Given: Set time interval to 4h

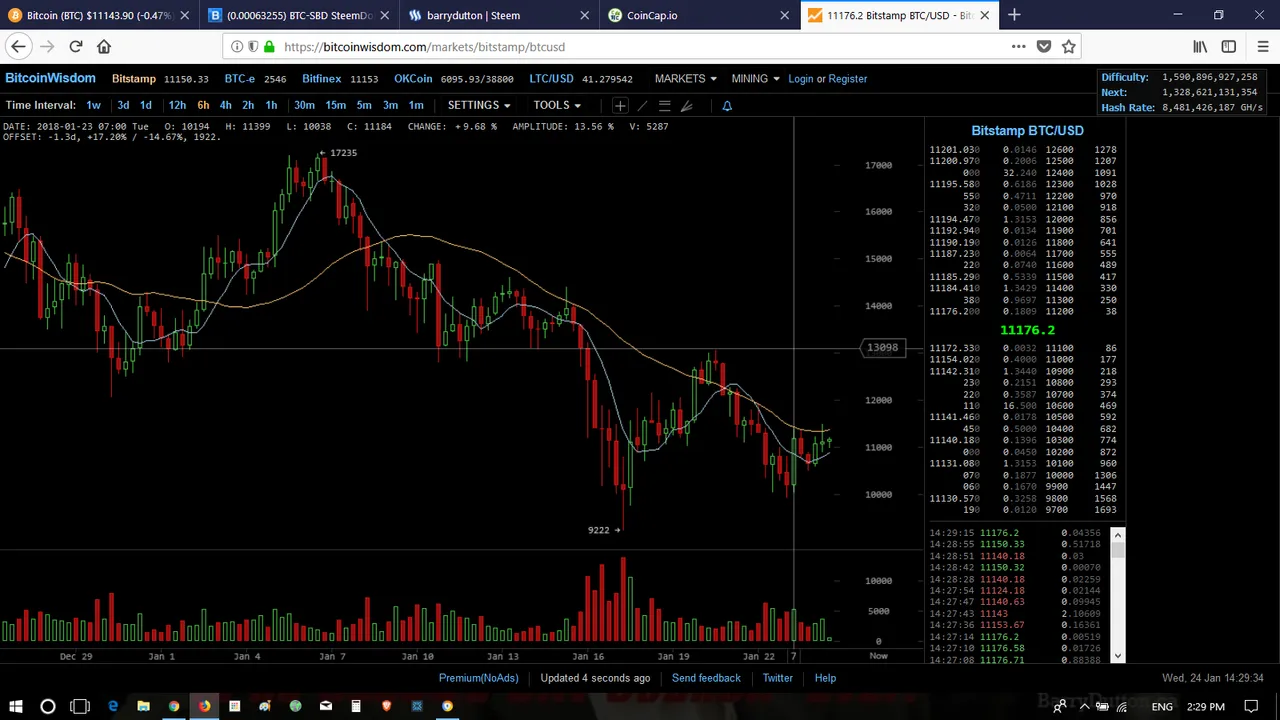Looking at the screenshot, I should [225, 105].
